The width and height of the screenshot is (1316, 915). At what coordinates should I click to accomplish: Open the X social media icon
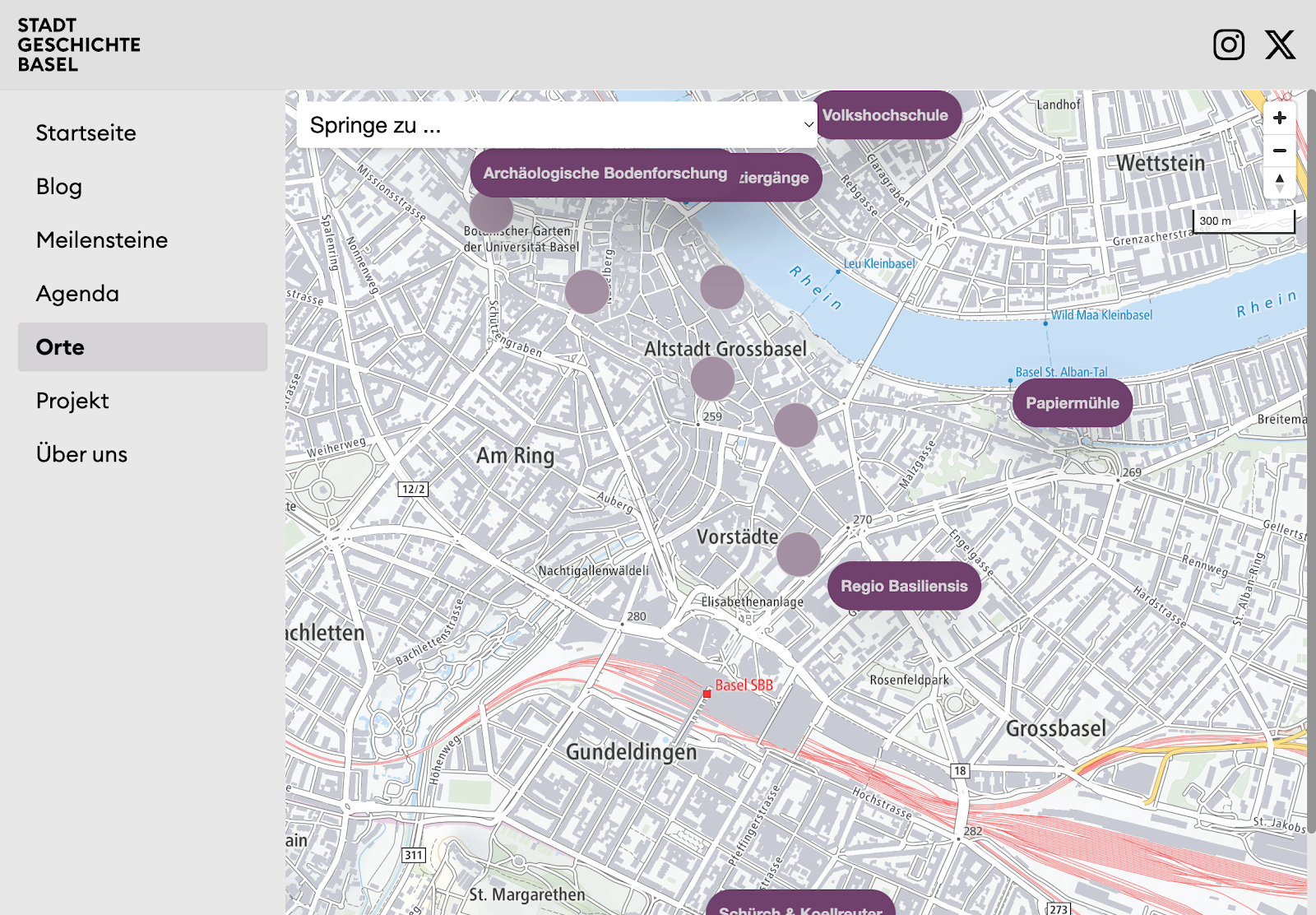pos(1280,44)
